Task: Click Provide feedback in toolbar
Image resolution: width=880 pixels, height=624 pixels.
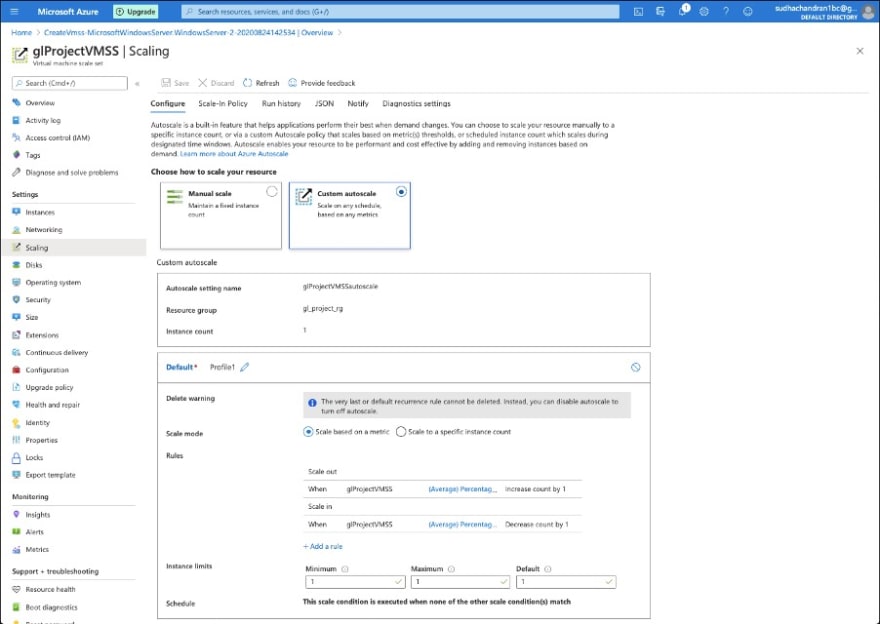Action: pos(322,83)
